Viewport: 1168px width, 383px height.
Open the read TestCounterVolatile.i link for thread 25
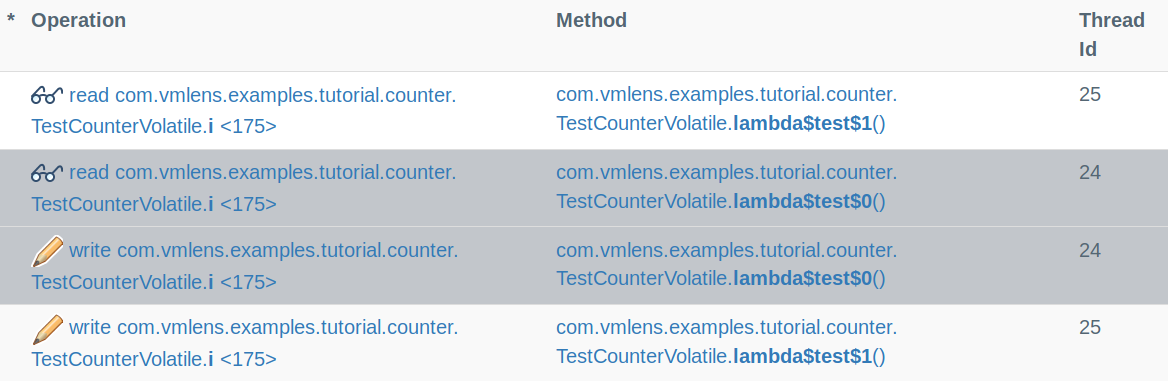click(244, 110)
